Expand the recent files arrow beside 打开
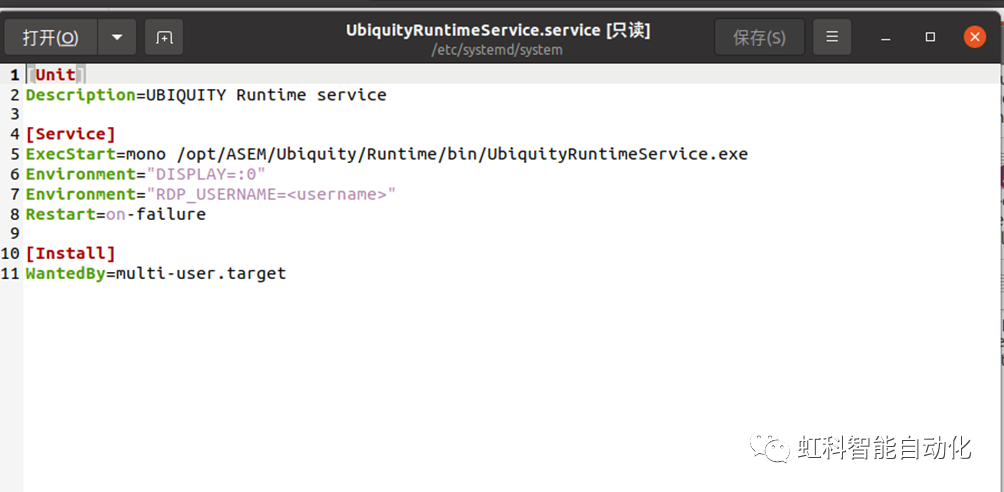This screenshot has height=492, width=1004. pyautogui.click(x=117, y=38)
